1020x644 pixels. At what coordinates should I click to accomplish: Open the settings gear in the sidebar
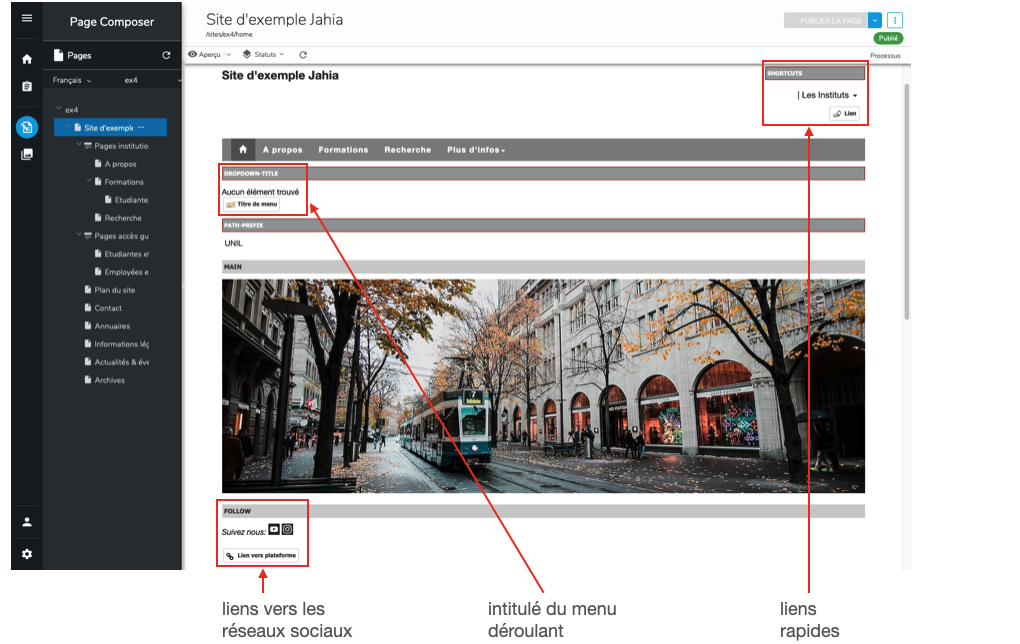coord(27,554)
